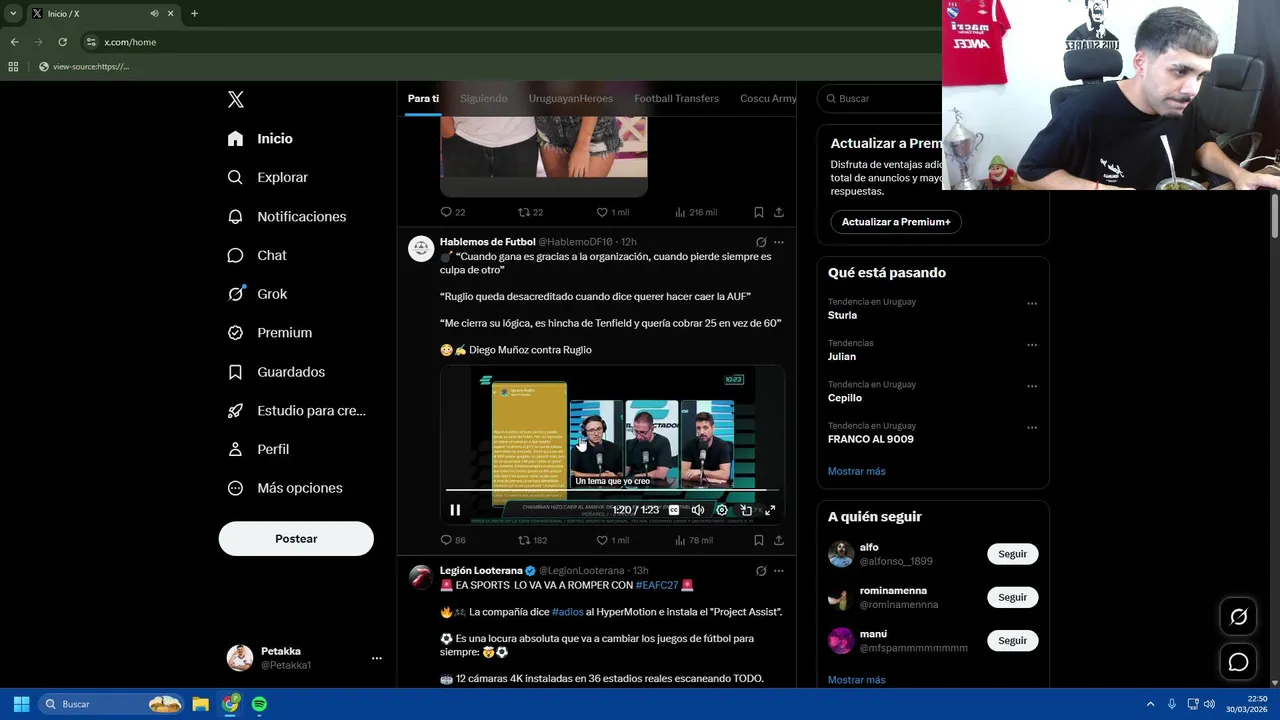Open the Explorar search page
This screenshot has height=720, width=1280.
[267, 177]
